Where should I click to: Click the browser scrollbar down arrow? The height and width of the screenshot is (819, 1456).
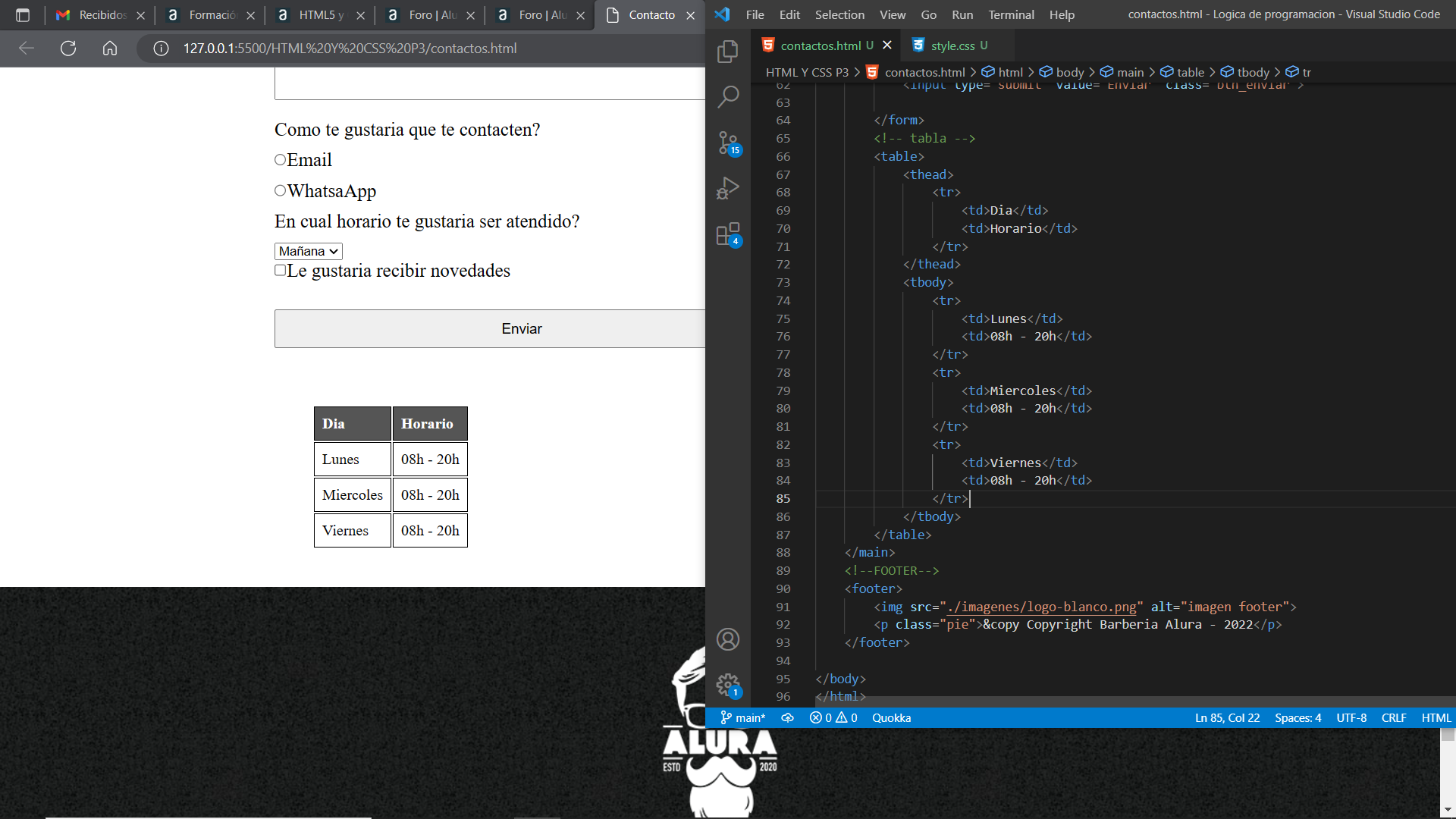[x=1448, y=810]
